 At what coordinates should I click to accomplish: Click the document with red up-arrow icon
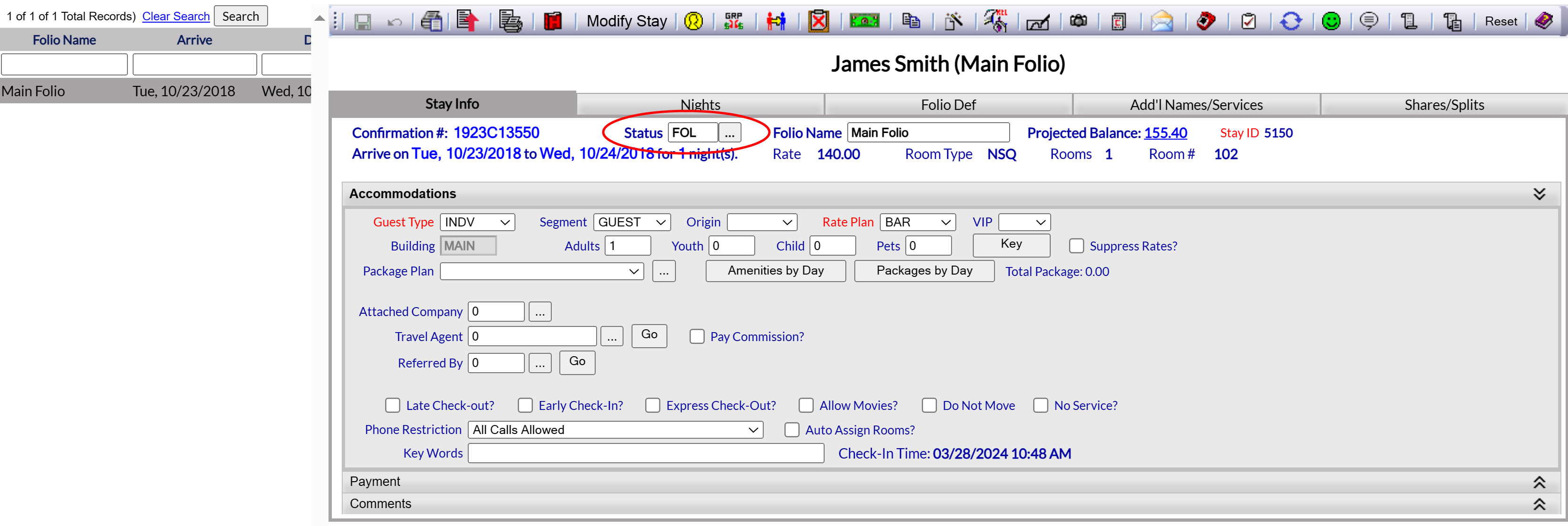(x=467, y=21)
